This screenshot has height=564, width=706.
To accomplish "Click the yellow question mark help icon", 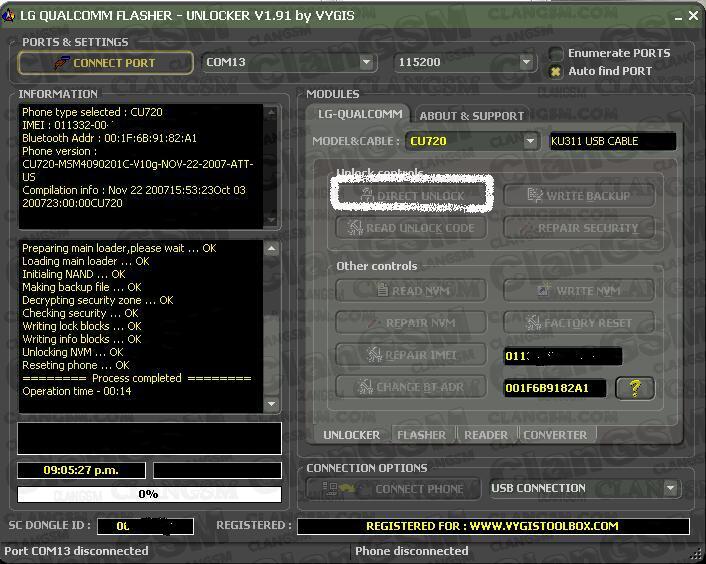I will [635, 388].
